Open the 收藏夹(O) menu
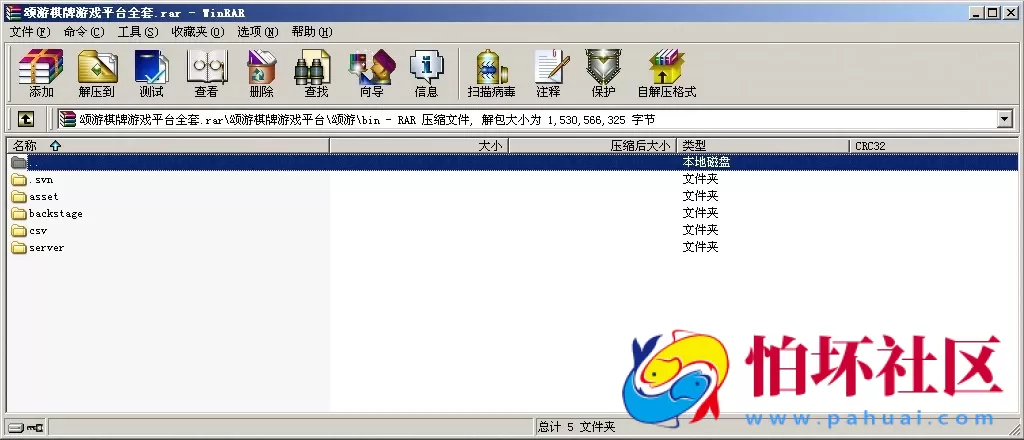Viewport: 1024px width, 440px height. (x=198, y=32)
